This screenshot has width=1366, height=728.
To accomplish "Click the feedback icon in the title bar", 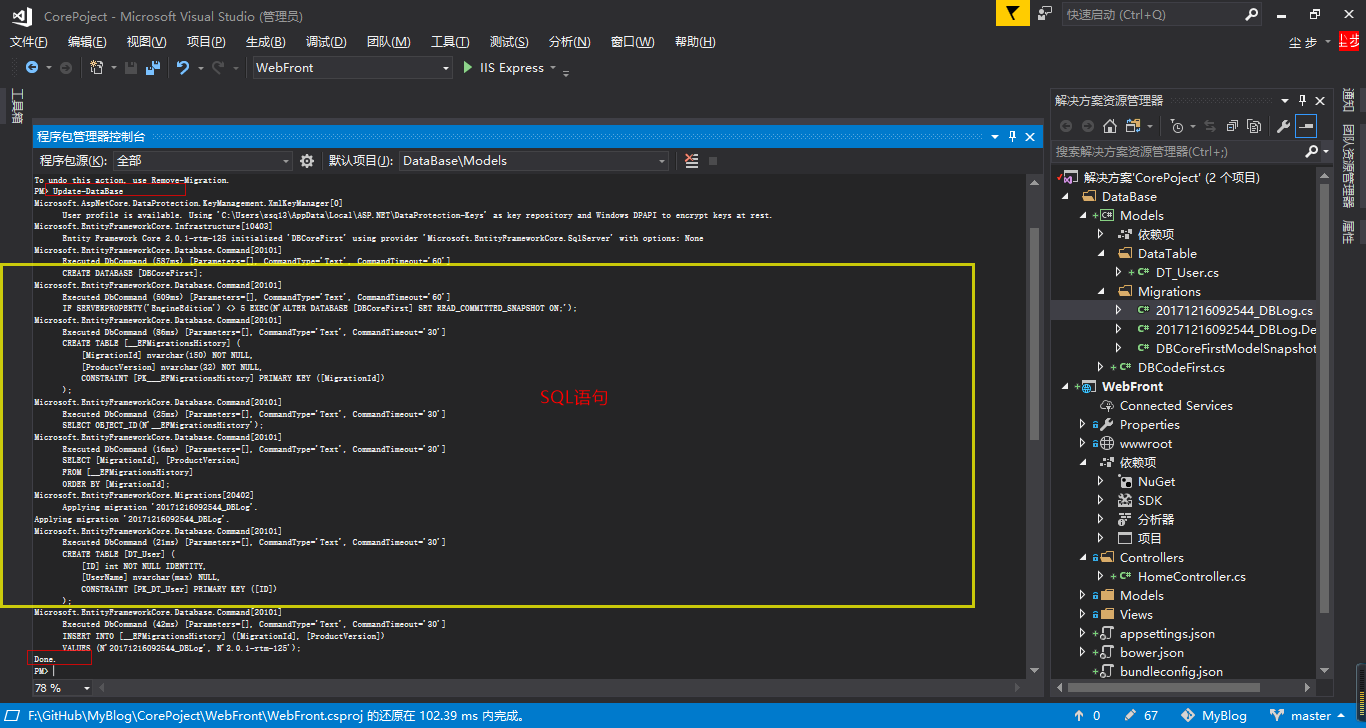I will (1045, 14).
